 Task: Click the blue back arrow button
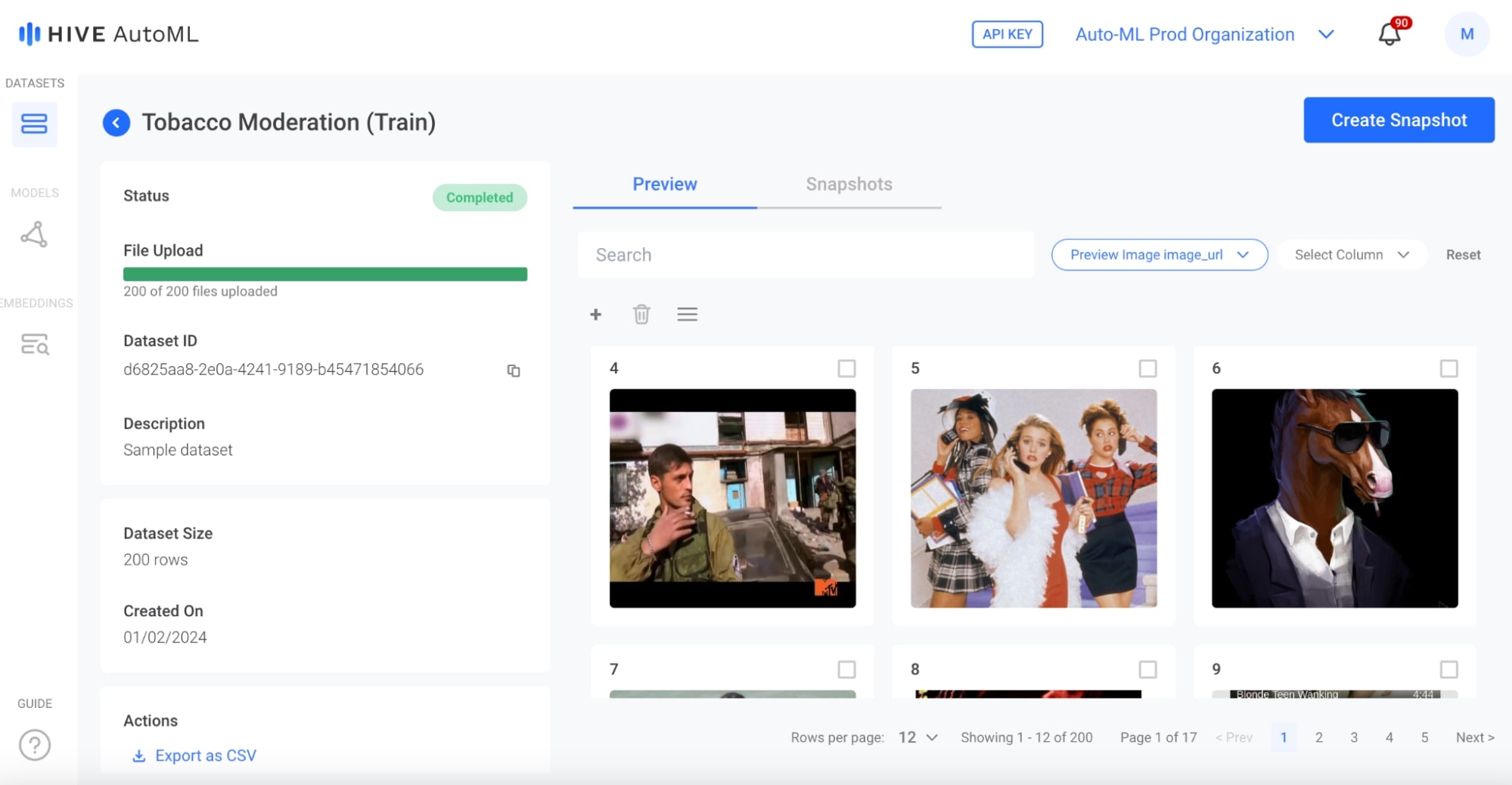tap(116, 123)
